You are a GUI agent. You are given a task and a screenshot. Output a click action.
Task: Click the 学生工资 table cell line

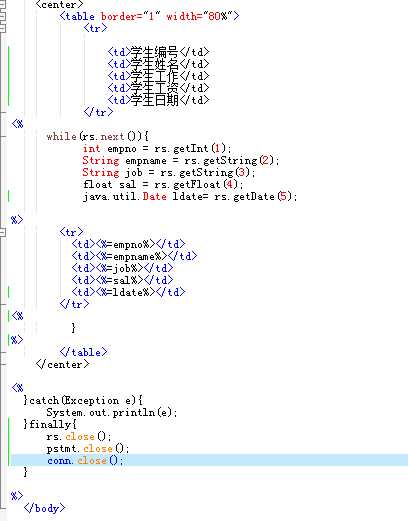158,88
